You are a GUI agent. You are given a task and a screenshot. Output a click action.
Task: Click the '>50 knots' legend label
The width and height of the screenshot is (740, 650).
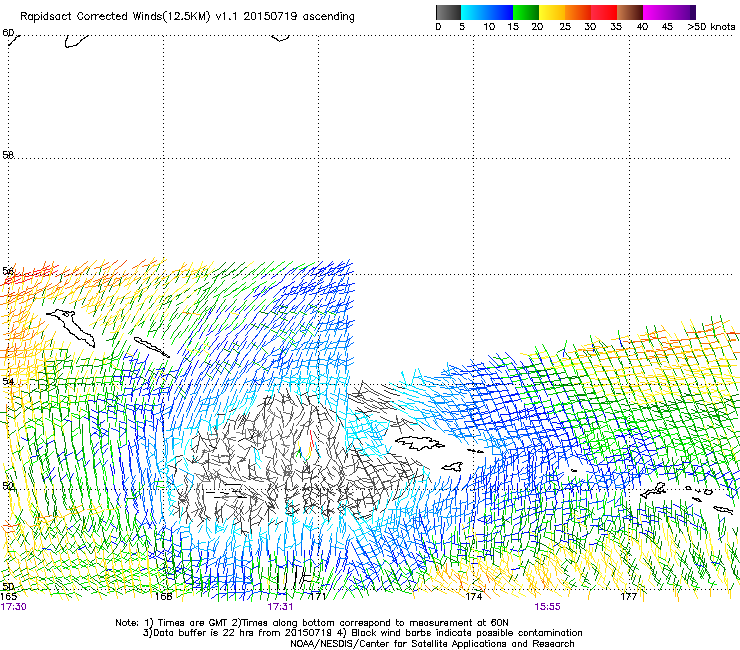pos(711,27)
